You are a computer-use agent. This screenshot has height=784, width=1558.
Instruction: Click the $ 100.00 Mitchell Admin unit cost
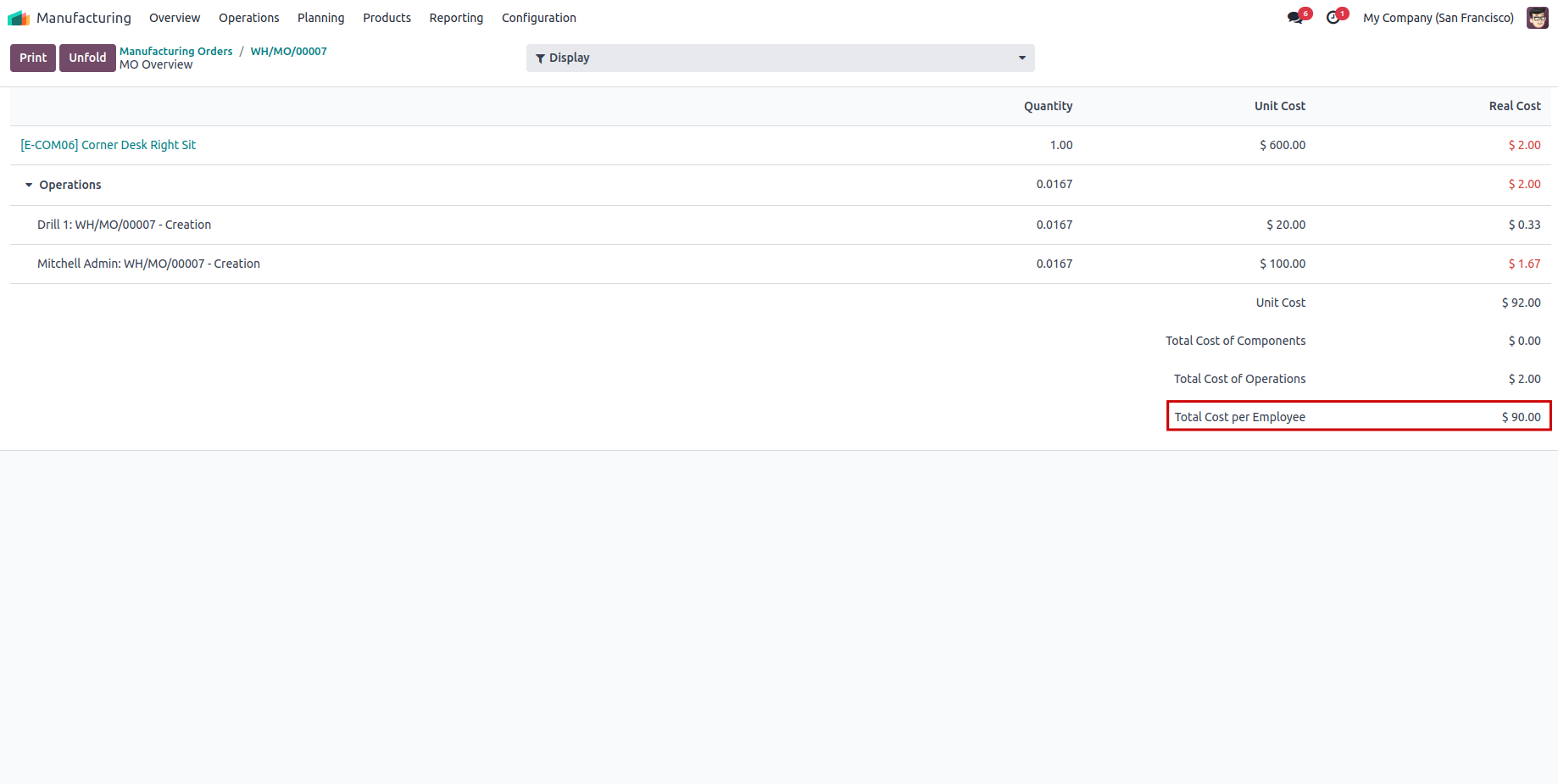point(1283,264)
